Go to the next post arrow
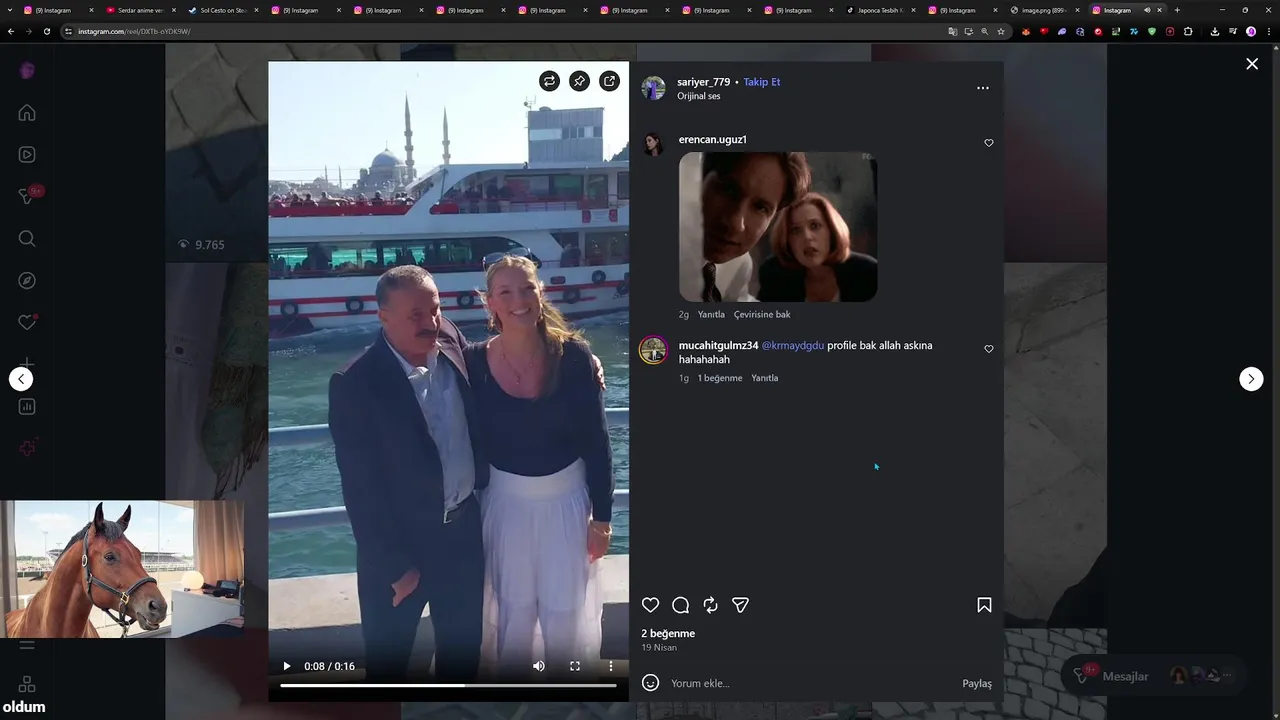 (x=1251, y=379)
